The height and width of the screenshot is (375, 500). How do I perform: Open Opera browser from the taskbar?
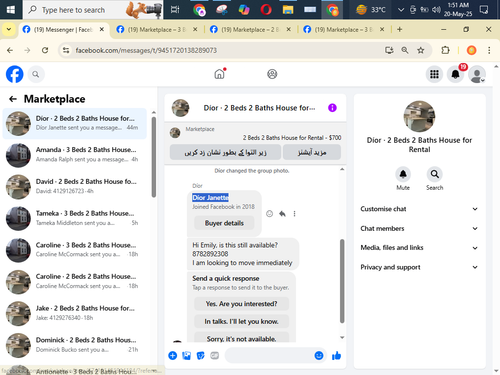[x=266, y=10]
